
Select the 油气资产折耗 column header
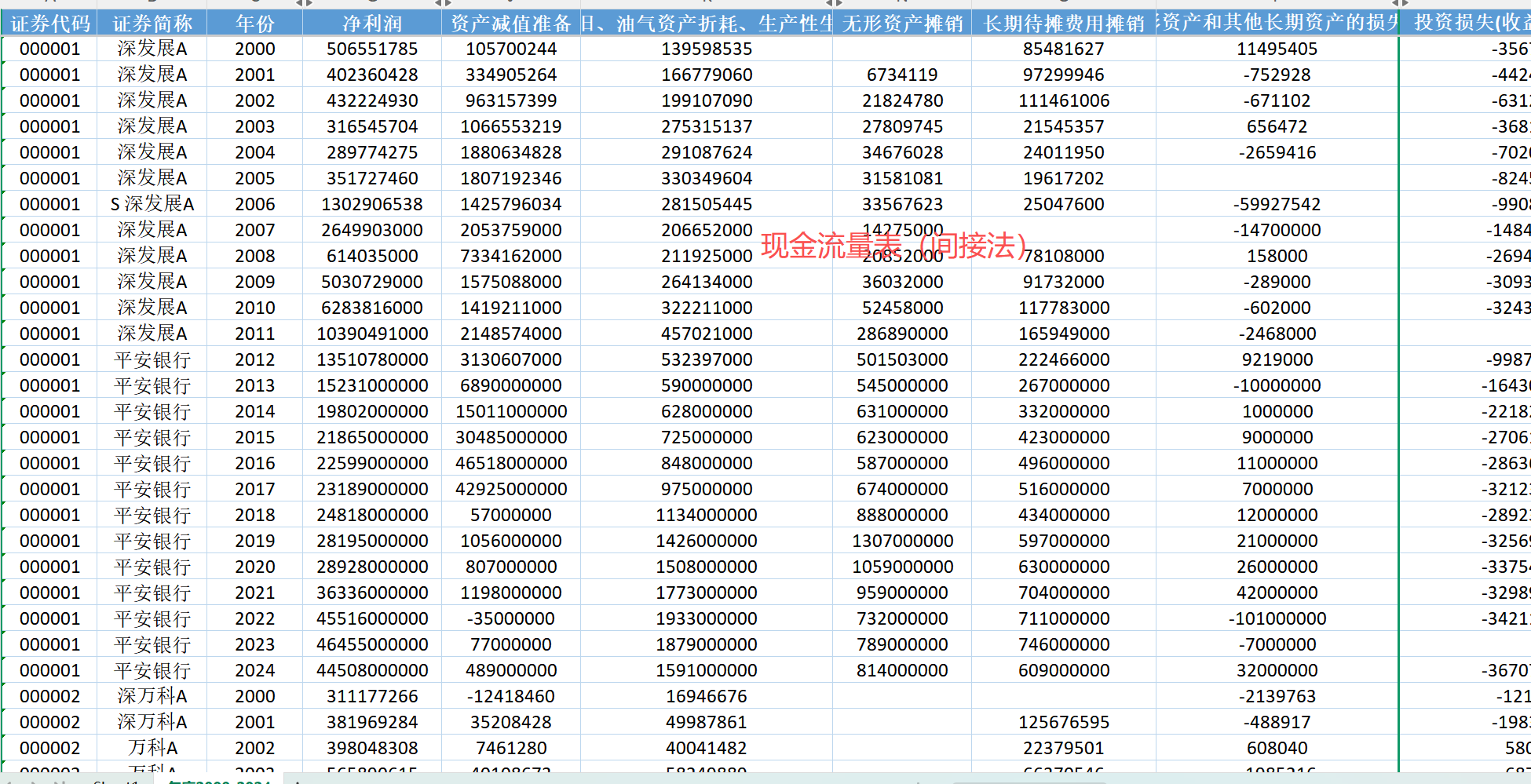[707, 23]
